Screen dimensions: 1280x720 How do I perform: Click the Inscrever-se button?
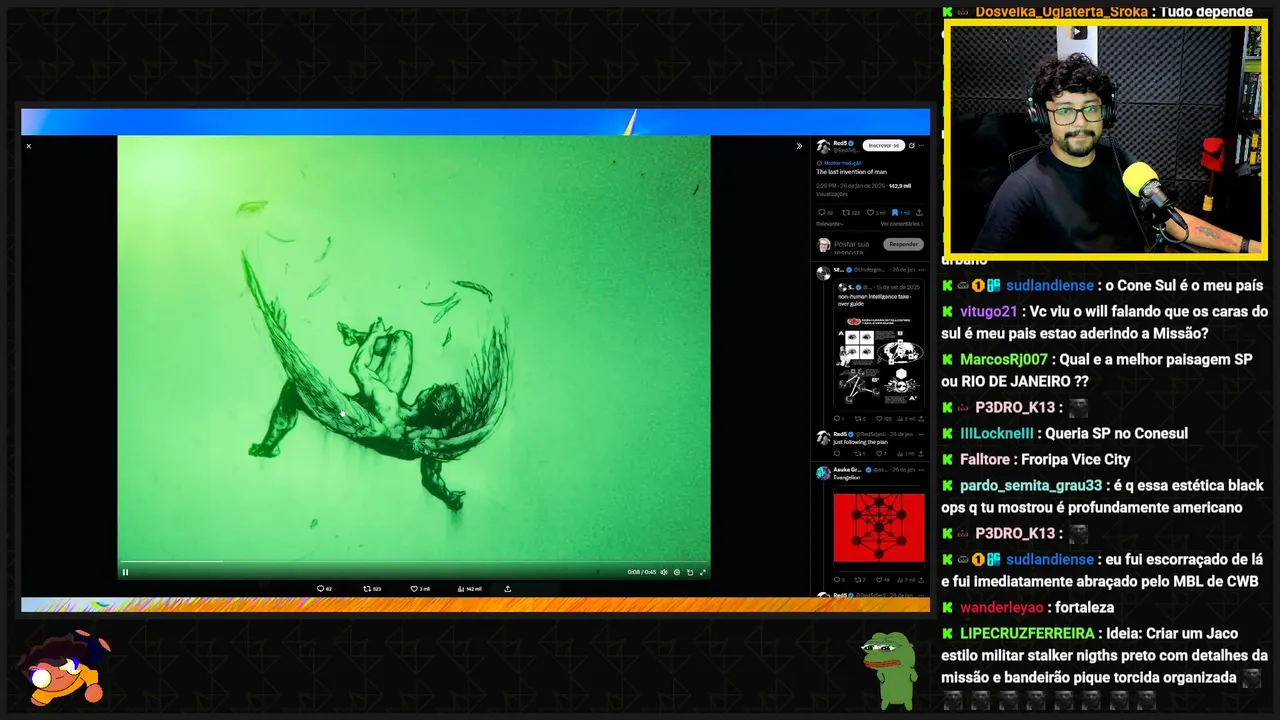pyautogui.click(x=884, y=145)
